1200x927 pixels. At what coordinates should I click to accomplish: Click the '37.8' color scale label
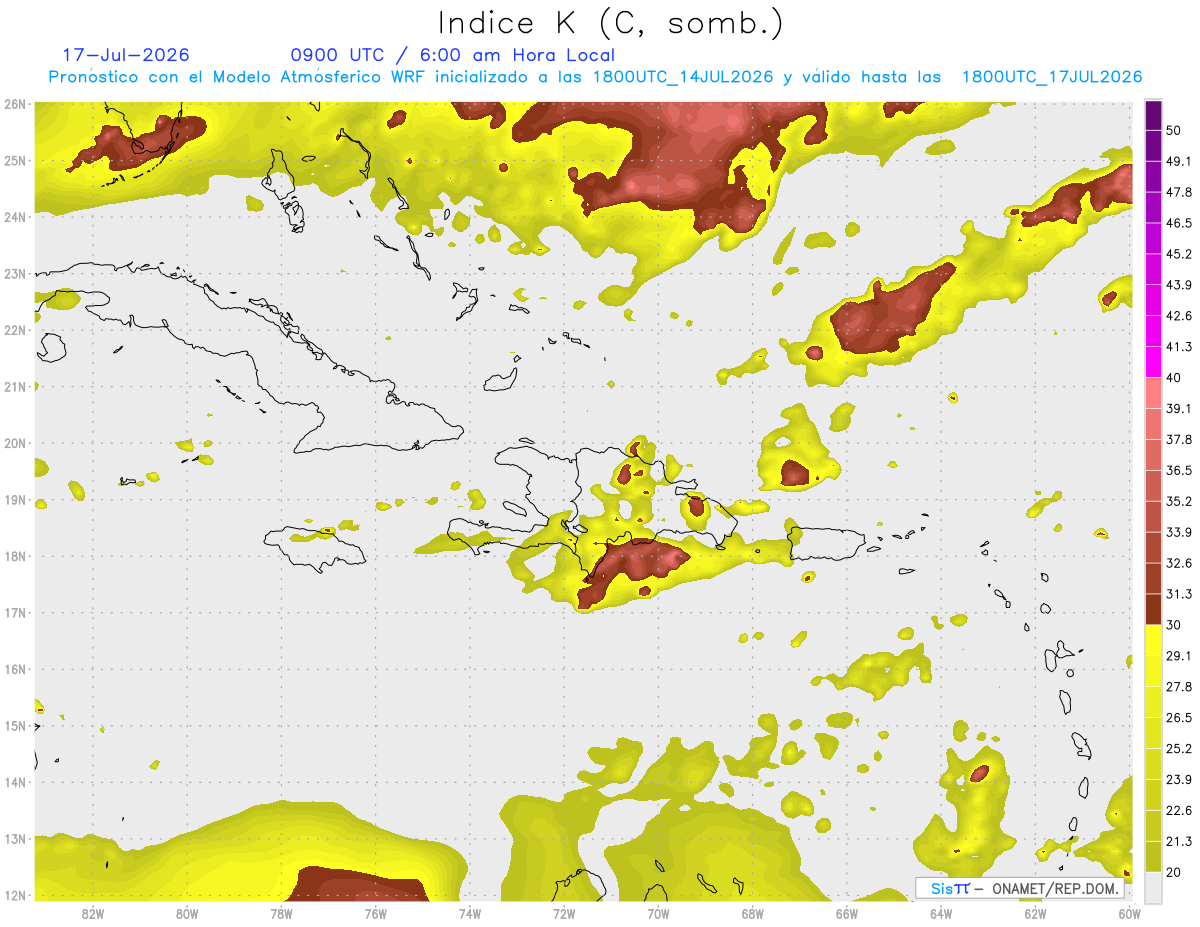tap(1179, 440)
